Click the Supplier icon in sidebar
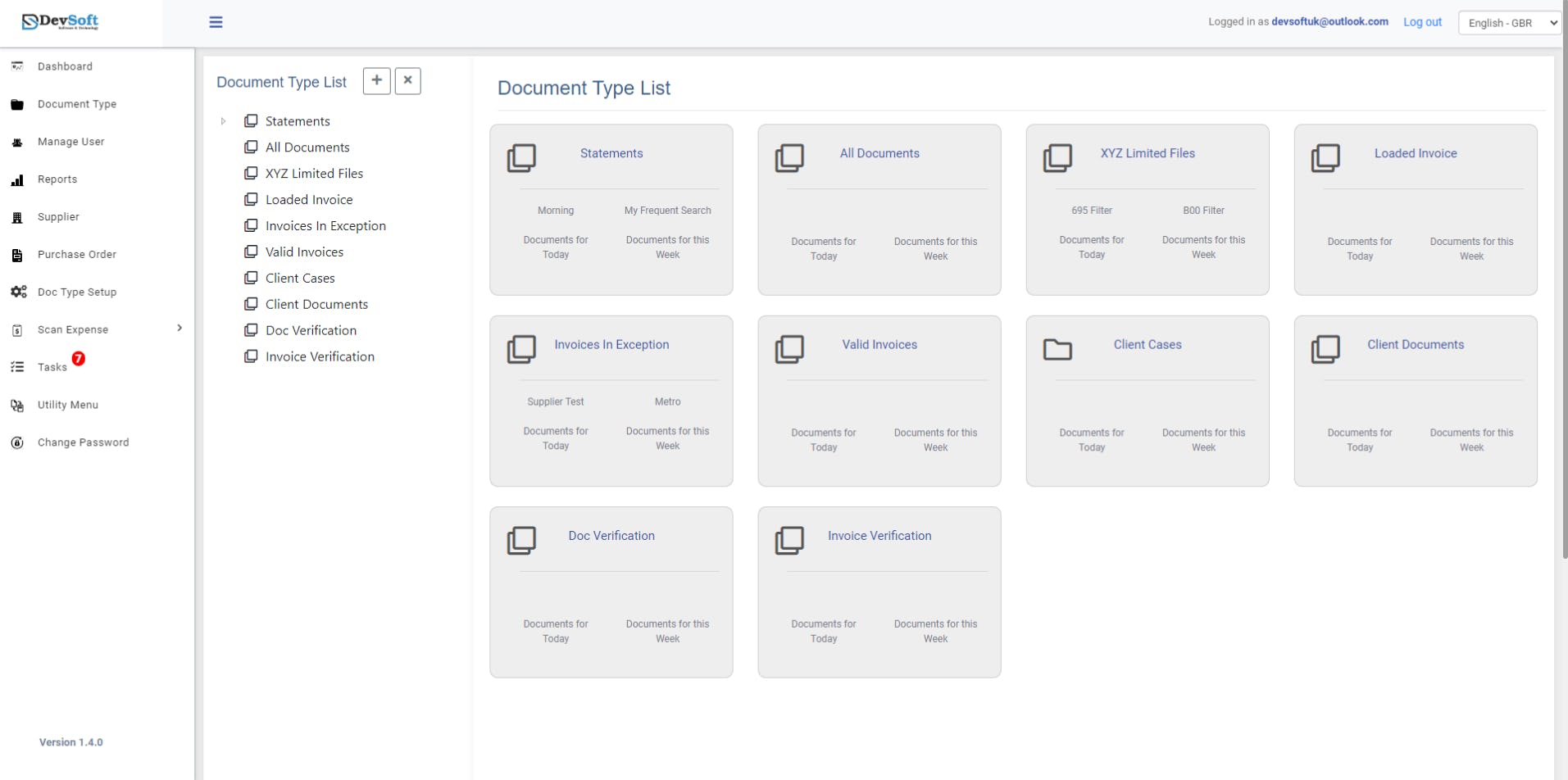This screenshot has width=1568, height=780. [17, 217]
